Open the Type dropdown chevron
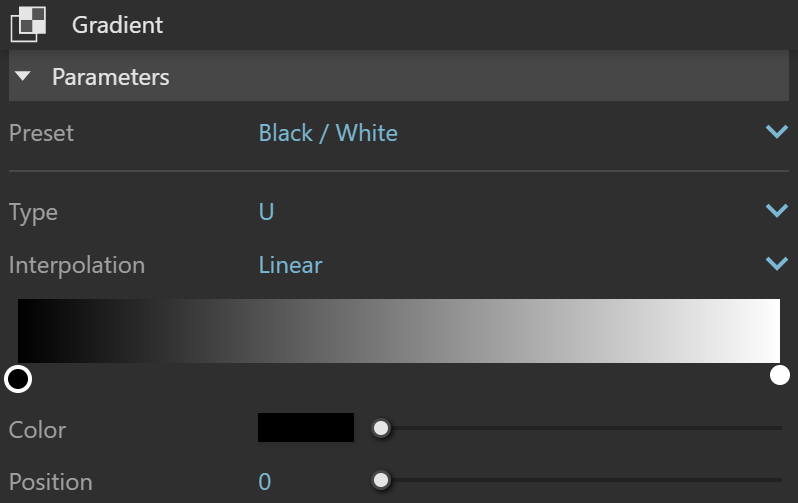The height and width of the screenshot is (503, 798). coord(777,210)
